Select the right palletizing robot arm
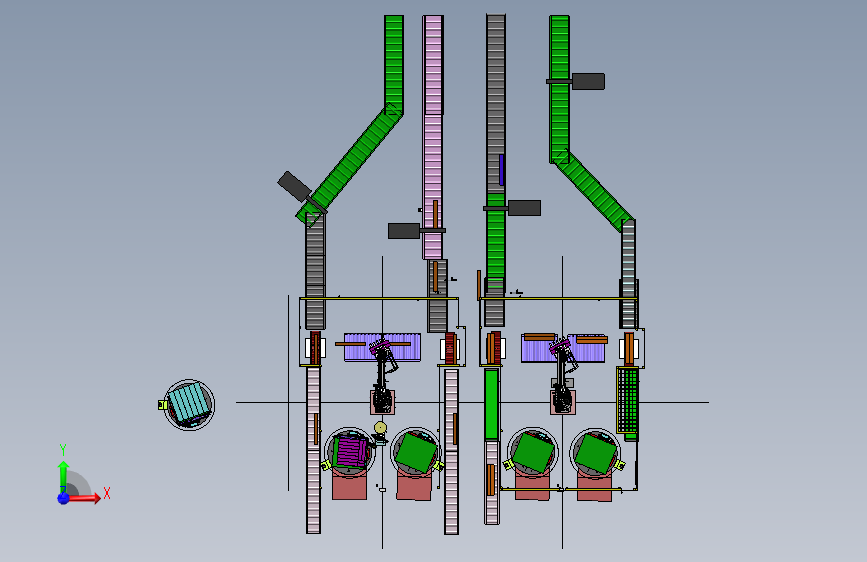The height and width of the screenshot is (562, 867). tap(562, 376)
